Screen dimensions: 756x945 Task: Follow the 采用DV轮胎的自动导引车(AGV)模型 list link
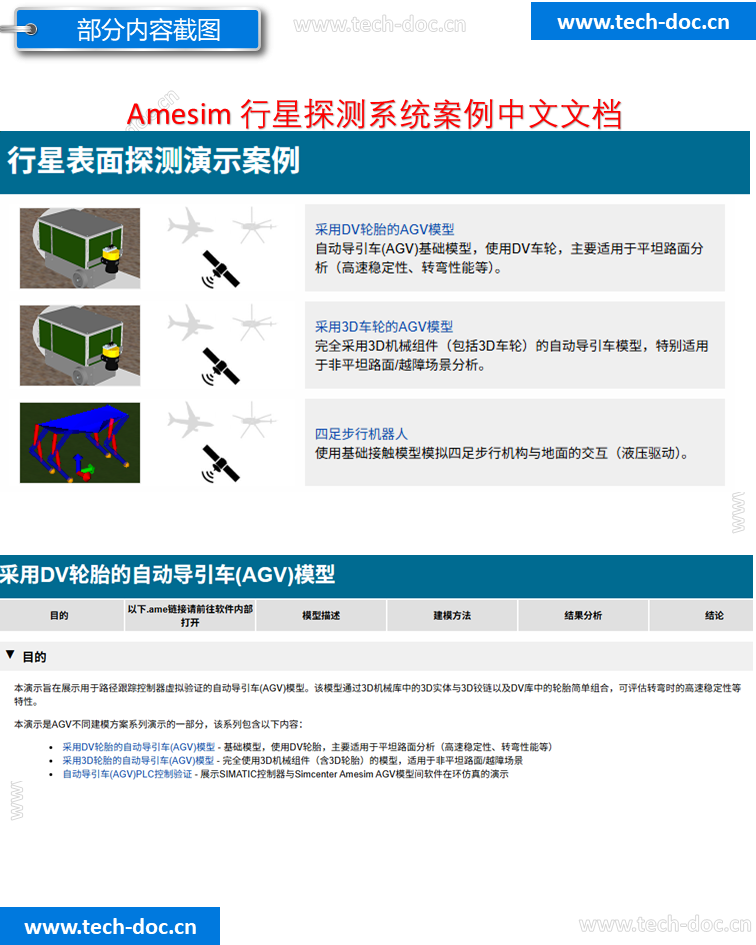click(x=139, y=747)
